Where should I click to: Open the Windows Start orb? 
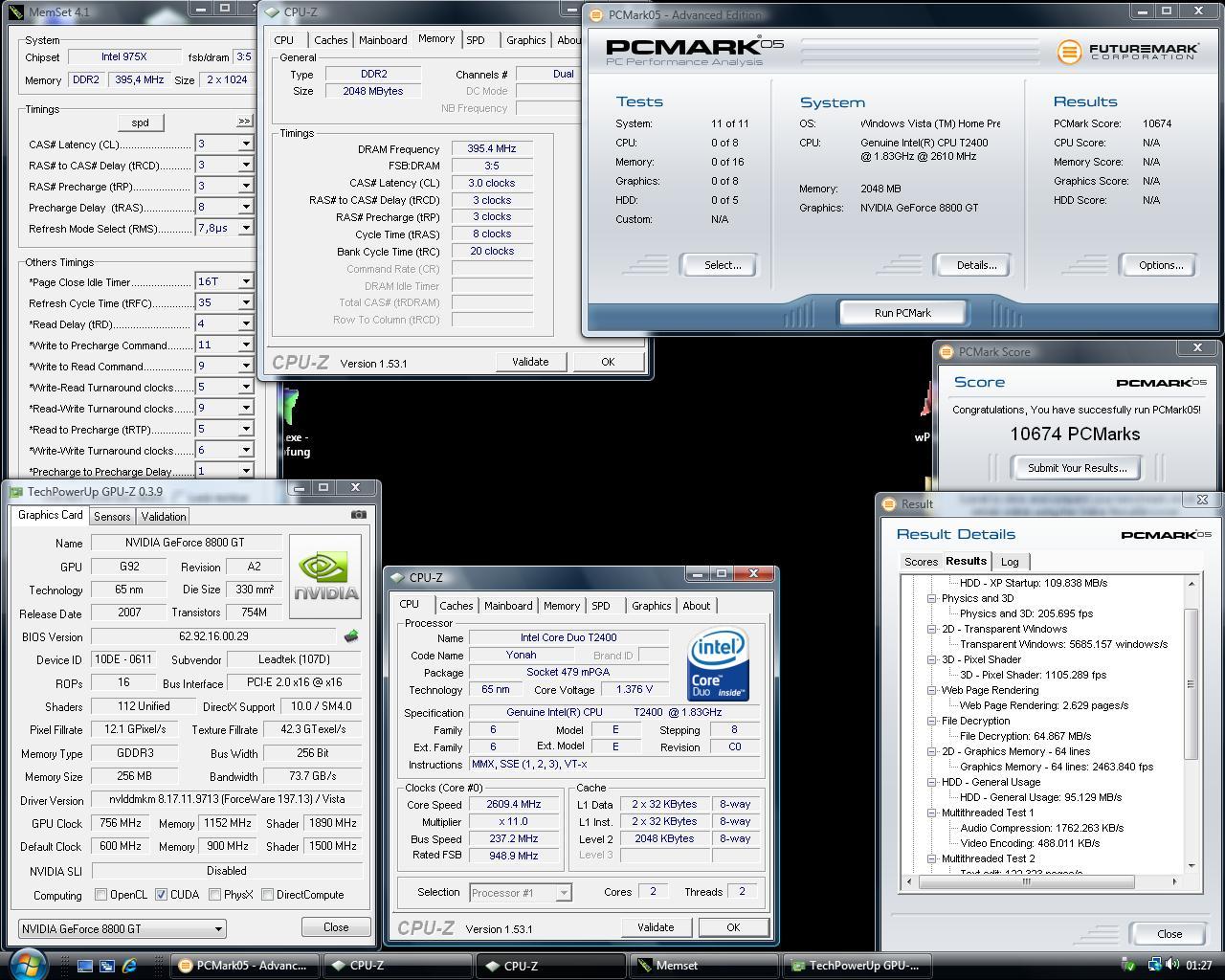[x=27, y=964]
